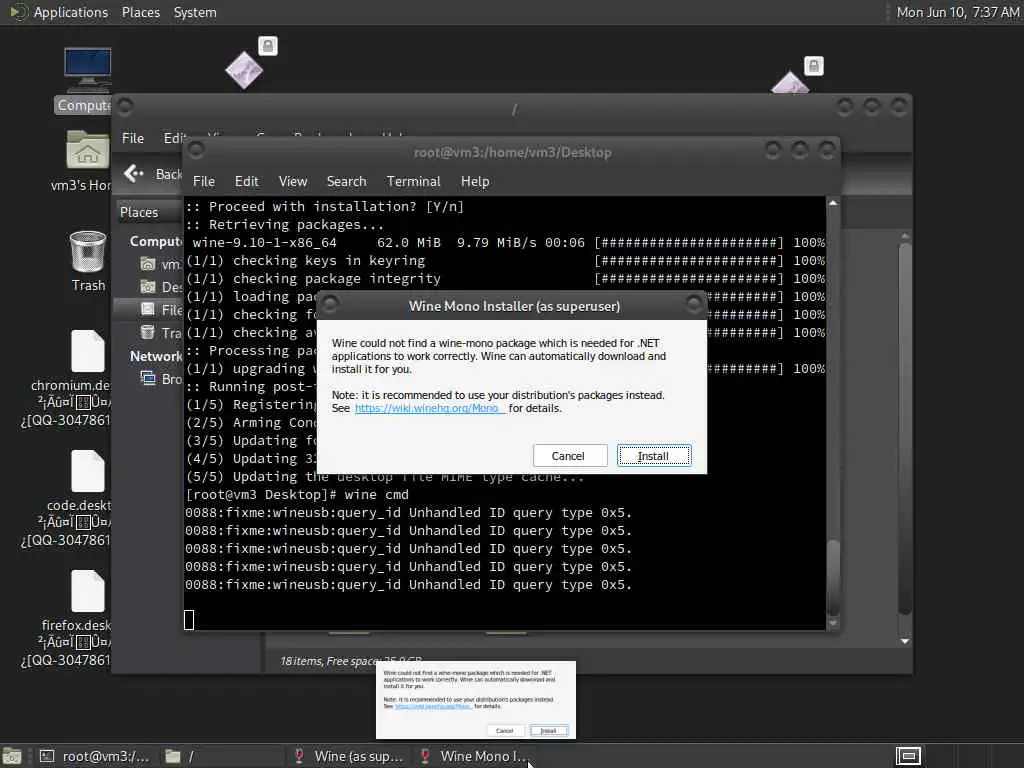Close the Wine Mono Installer dialog
This screenshot has height=768, width=1024.
tap(694, 303)
